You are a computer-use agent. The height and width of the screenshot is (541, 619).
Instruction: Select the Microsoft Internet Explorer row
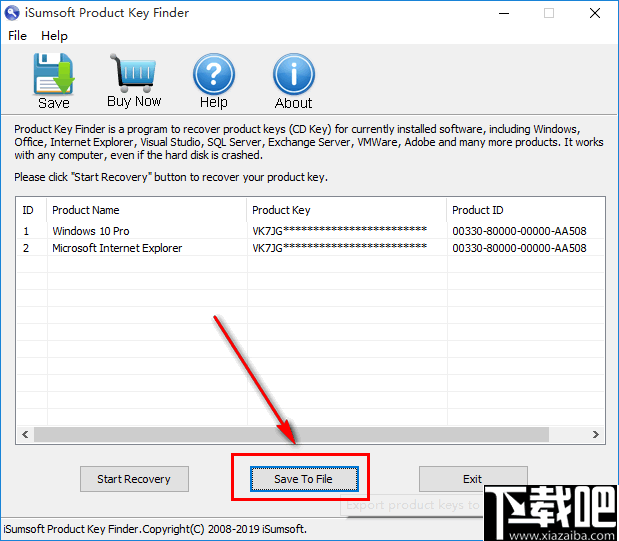click(310, 248)
